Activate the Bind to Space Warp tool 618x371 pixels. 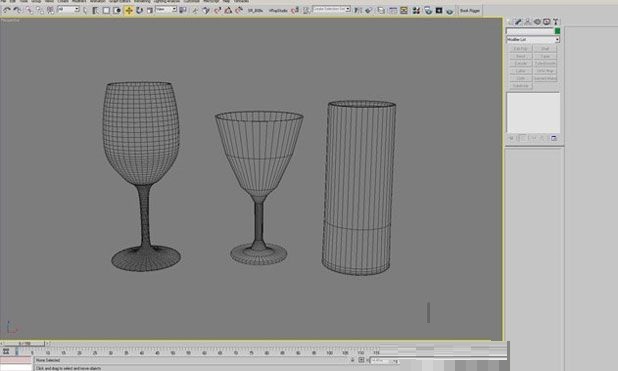tap(50, 10)
